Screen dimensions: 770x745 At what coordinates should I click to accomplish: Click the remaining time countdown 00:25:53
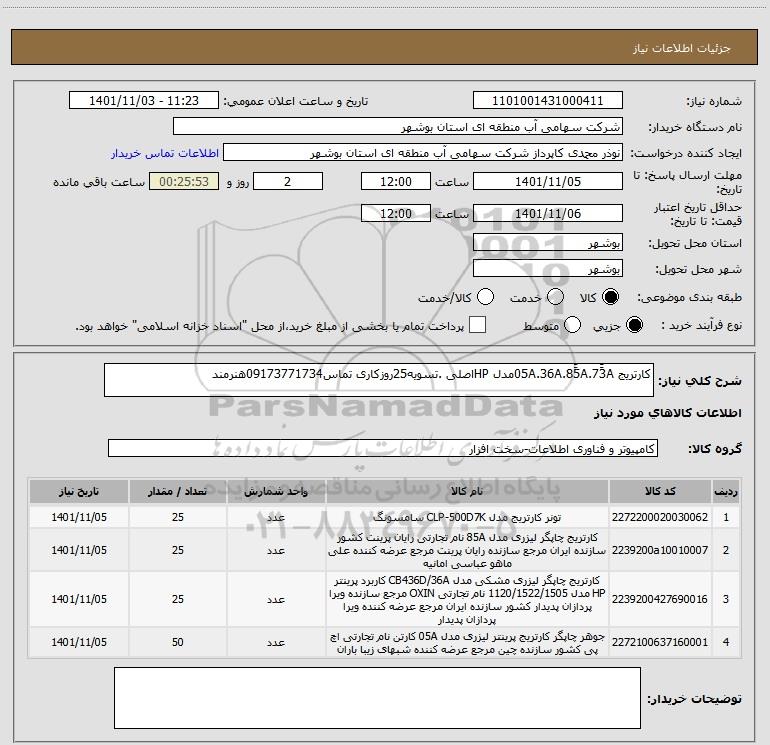click(x=184, y=182)
